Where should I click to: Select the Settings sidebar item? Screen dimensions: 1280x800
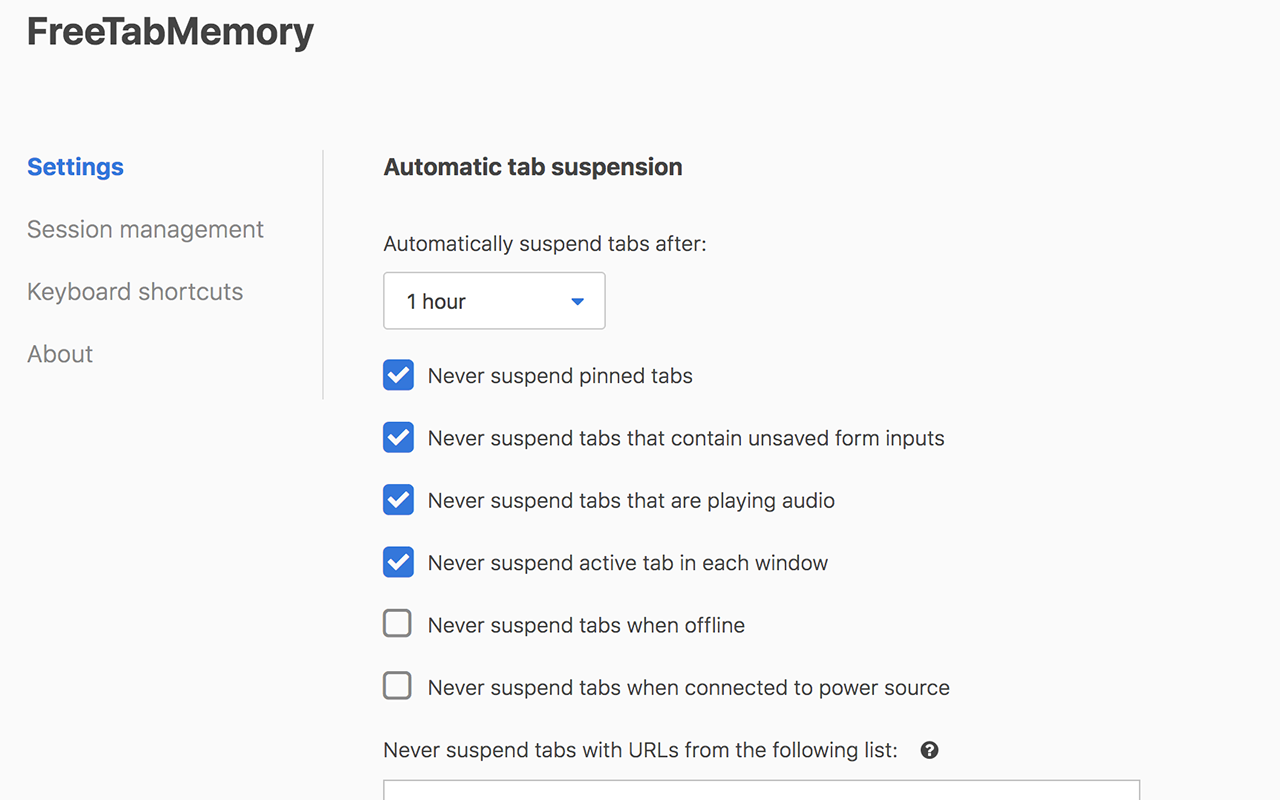click(75, 167)
